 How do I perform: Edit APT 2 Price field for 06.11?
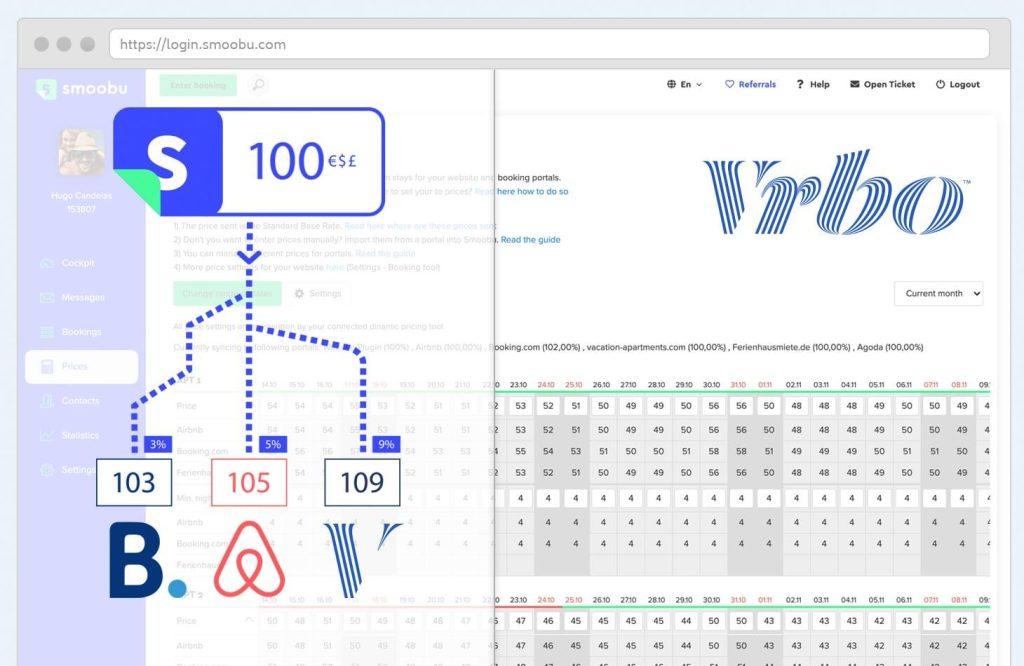pos(907,621)
